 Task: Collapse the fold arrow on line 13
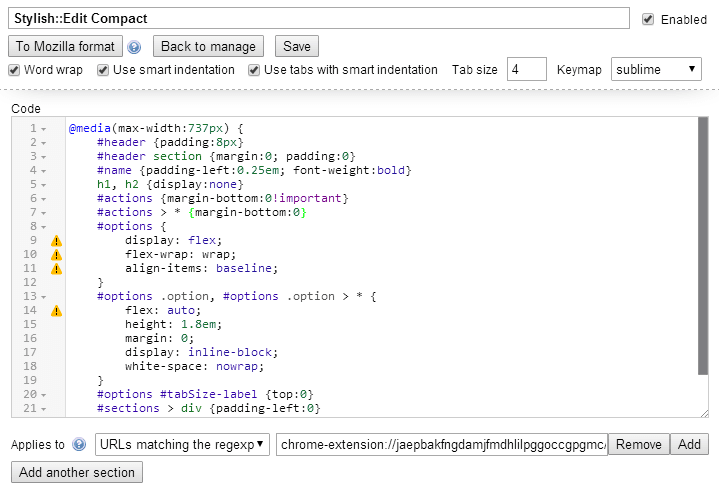44,297
